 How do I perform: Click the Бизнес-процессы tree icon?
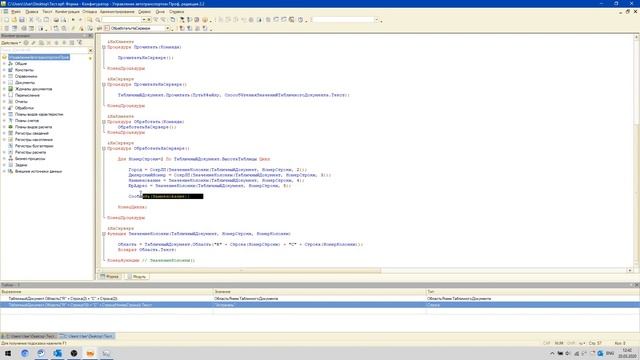11,158
